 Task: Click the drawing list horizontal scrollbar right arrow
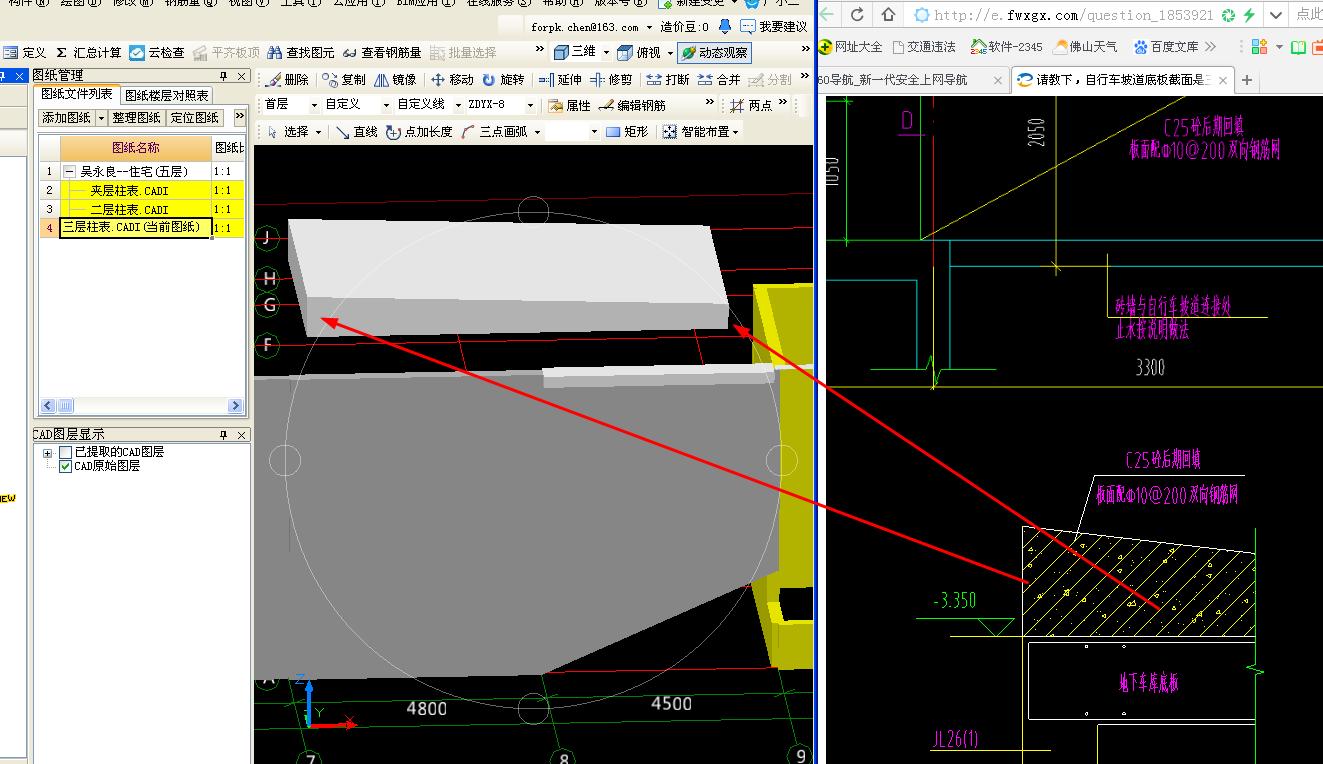click(x=236, y=406)
